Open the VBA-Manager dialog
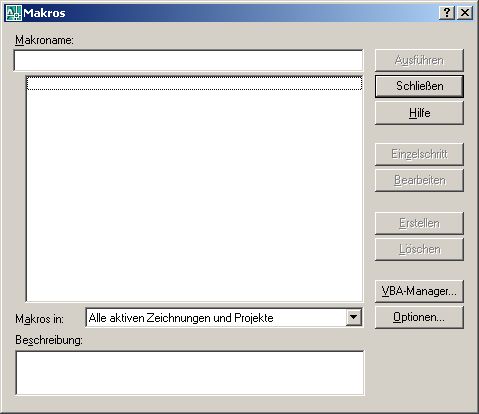The image size is (479, 414). tap(419, 291)
